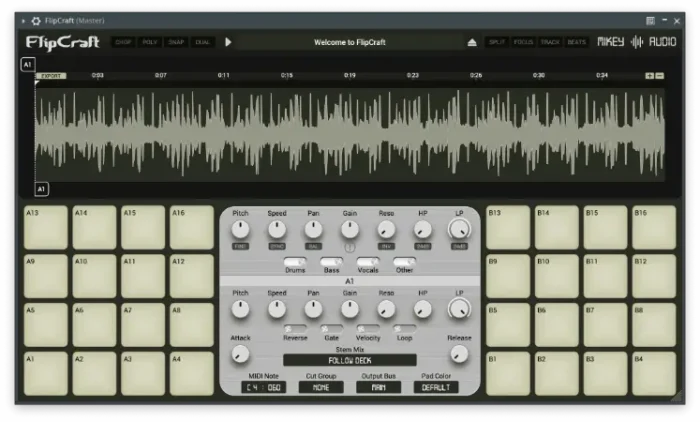This screenshot has width=700, height=422.
Task: Click the eject/load sample icon
Action: click(472, 42)
